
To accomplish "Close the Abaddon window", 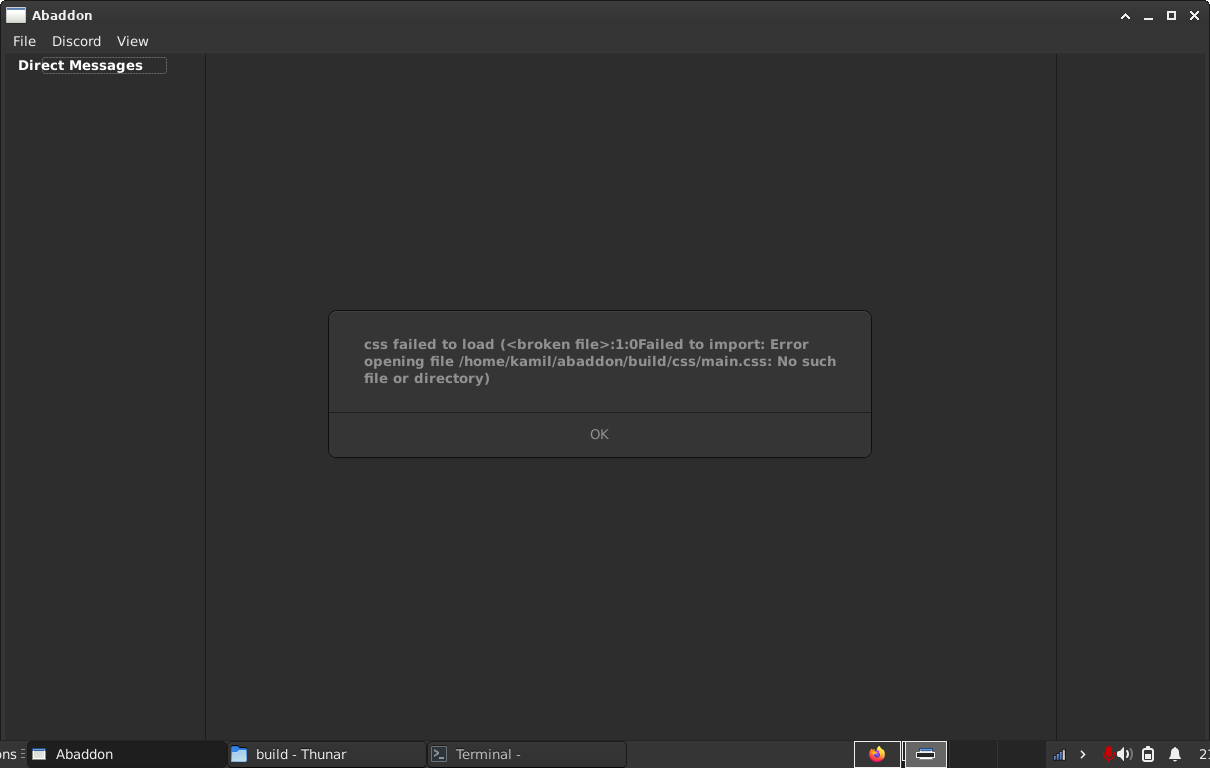I will [x=1194, y=15].
